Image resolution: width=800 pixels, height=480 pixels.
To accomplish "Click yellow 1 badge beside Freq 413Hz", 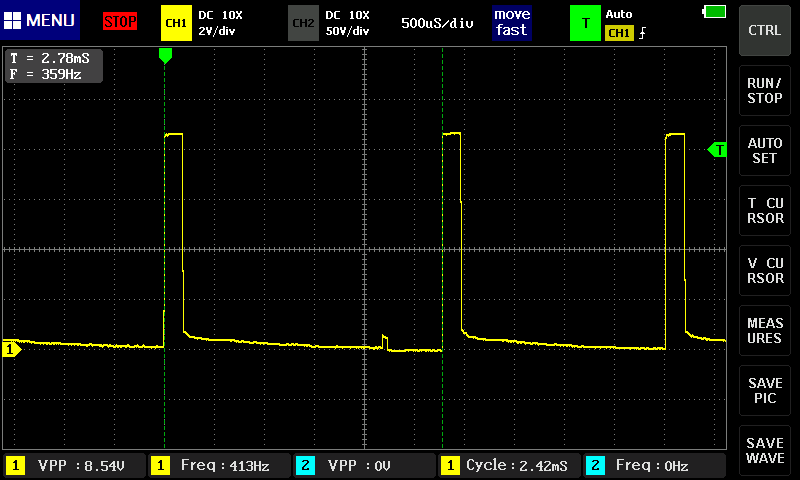I will 160,465.
